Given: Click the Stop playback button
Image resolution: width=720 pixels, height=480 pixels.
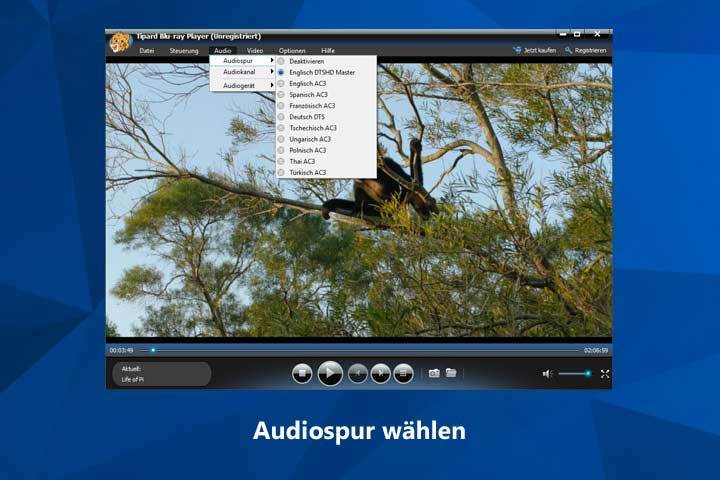Looking at the screenshot, I should coord(302,373).
